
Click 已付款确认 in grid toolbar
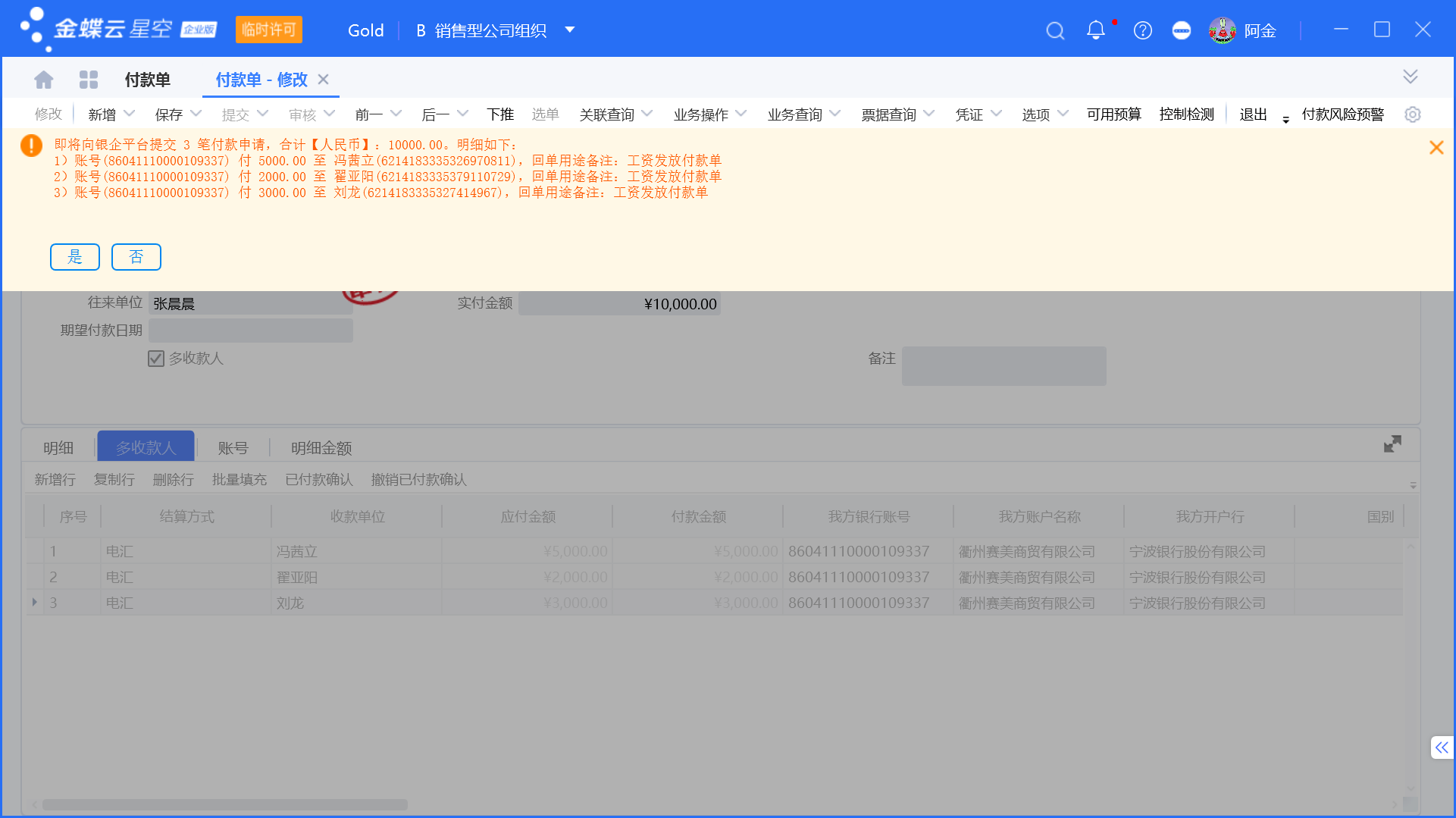click(x=319, y=479)
